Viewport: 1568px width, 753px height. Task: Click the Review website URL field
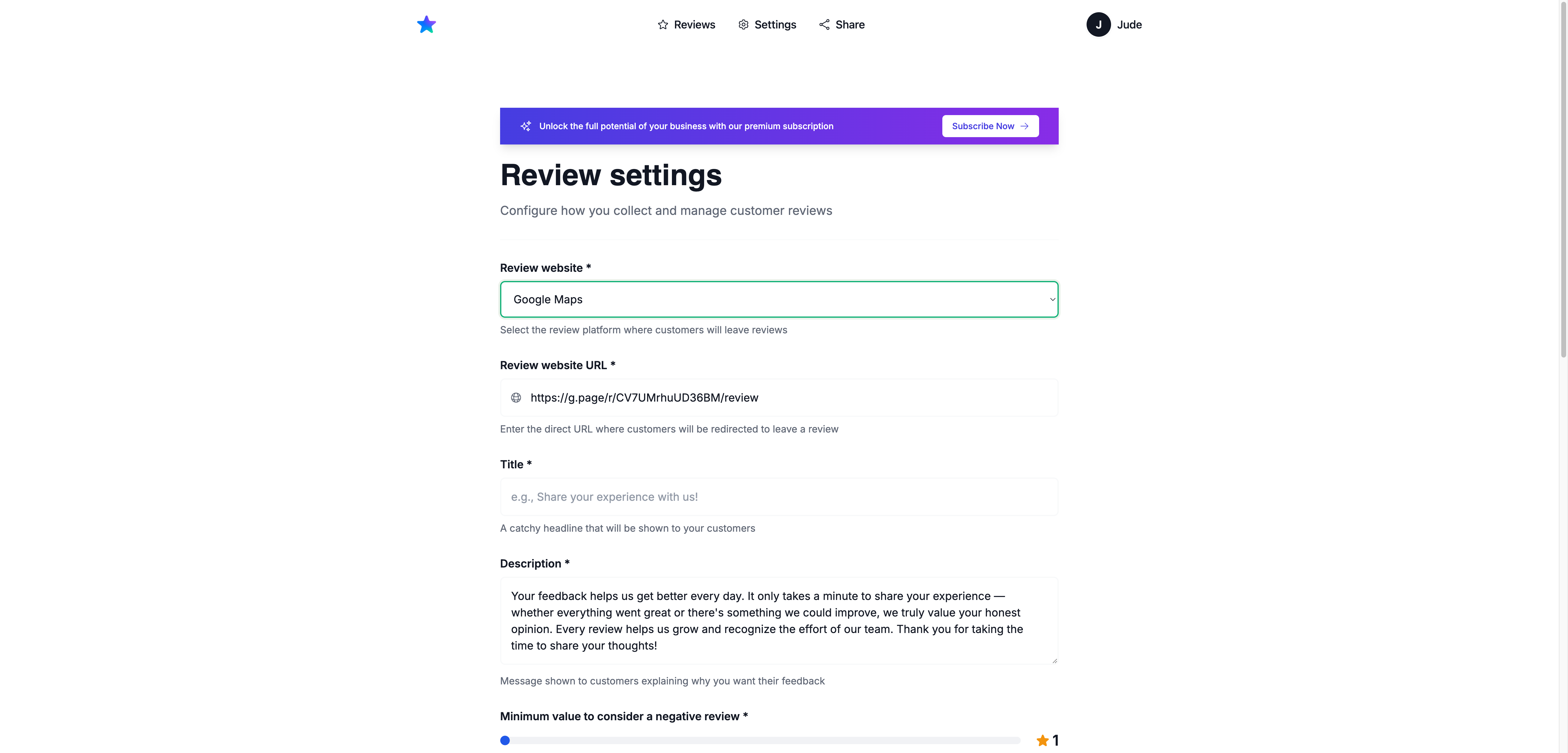[778, 398]
